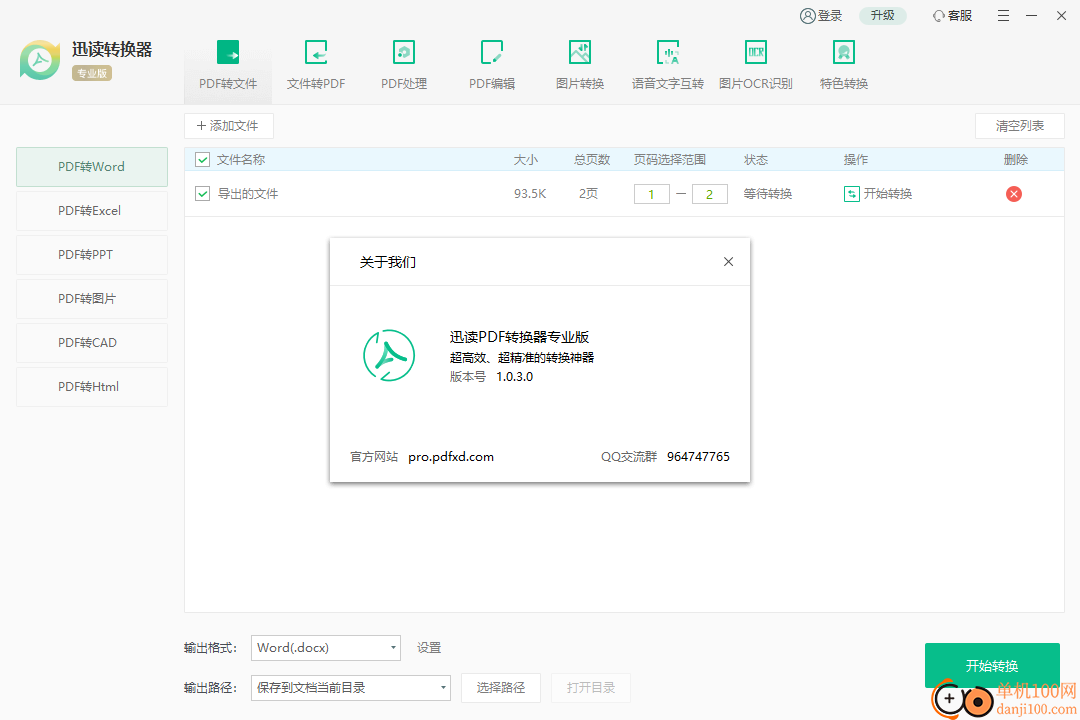Click the 导出的文件 file name
The image size is (1080, 720).
(x=248, y=194)
